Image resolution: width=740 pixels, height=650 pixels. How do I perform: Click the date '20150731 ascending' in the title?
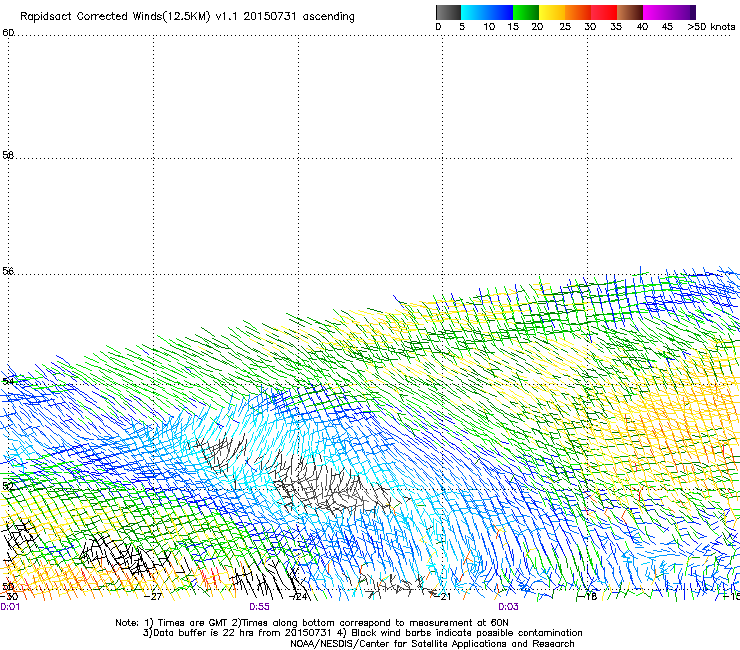[x=299, y=17]
